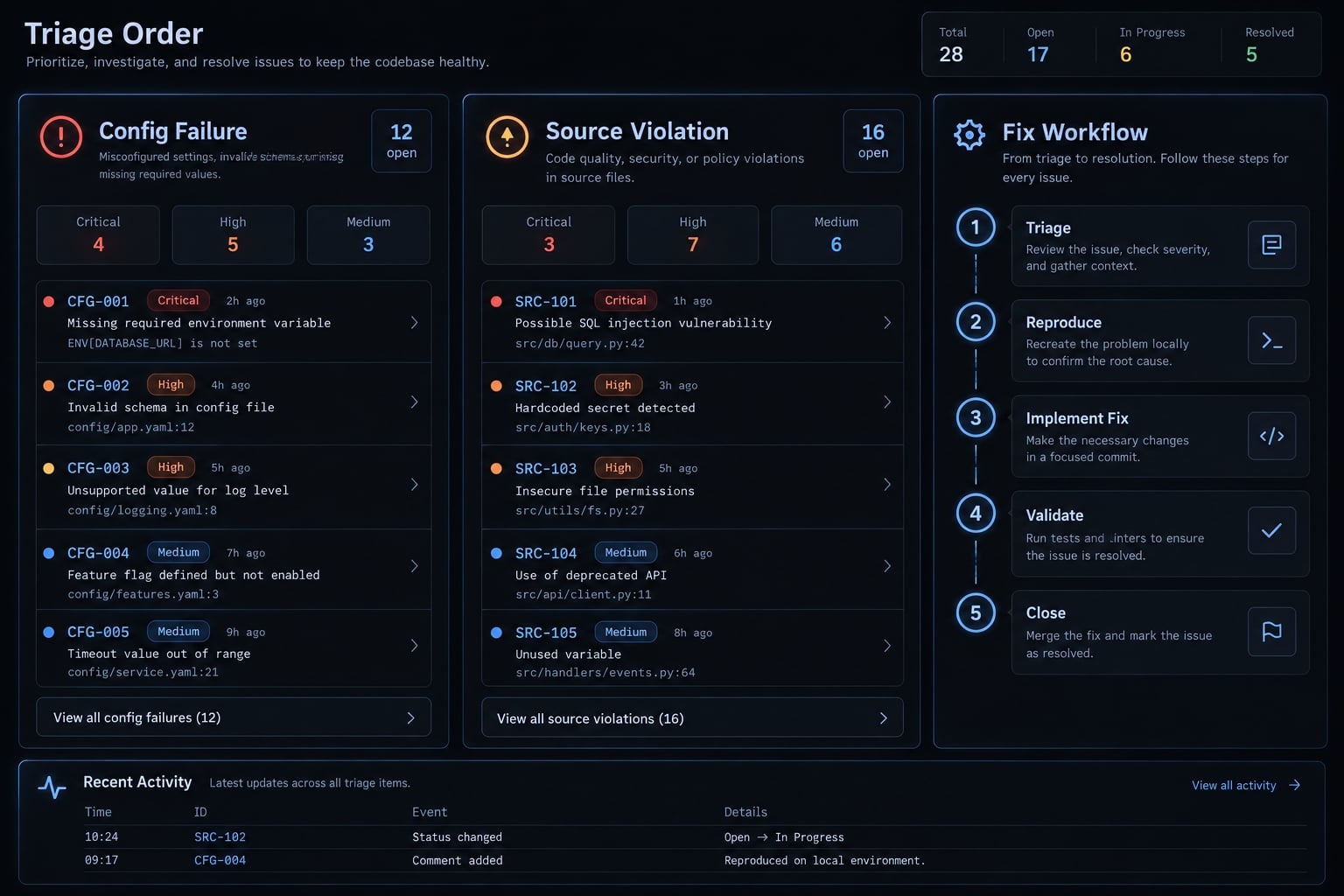Expand SRC-104 row chevron

click(887, 566)
